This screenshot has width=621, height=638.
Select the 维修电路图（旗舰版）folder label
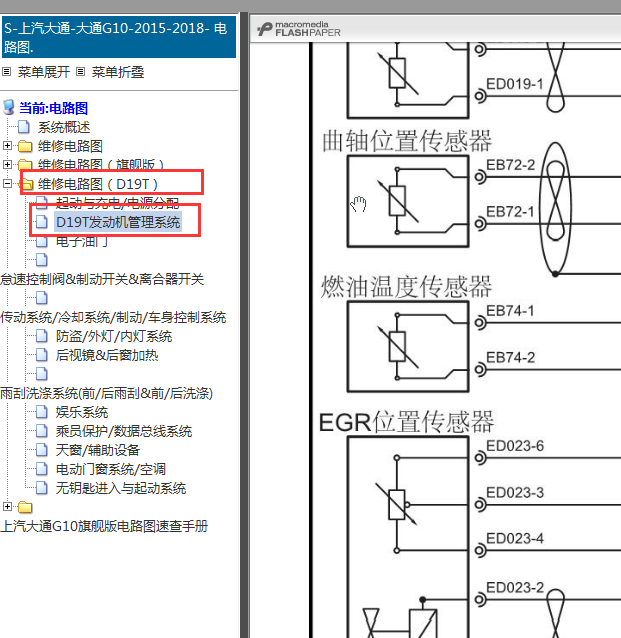point(101,164)
